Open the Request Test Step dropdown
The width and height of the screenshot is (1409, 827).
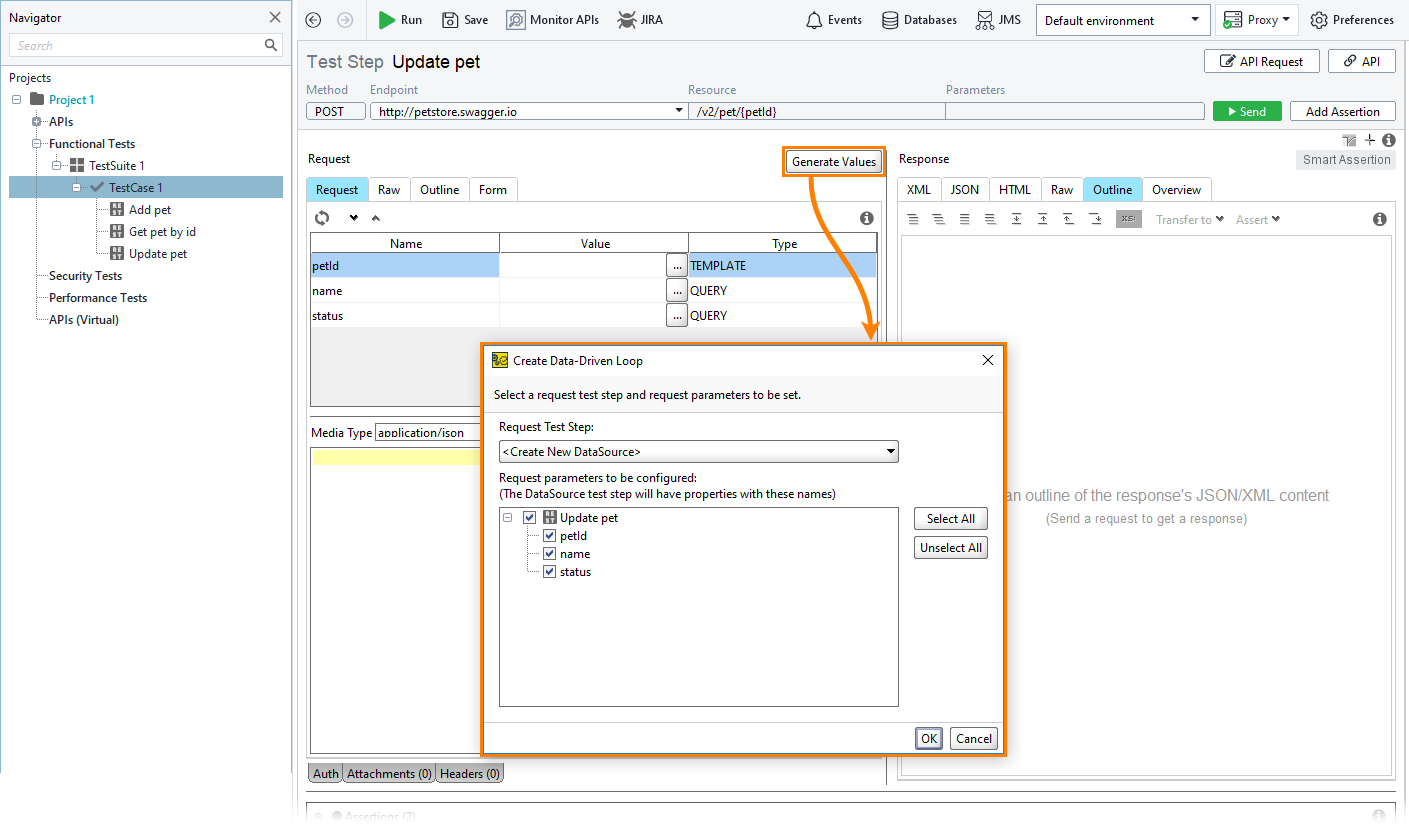(x=698, y=452)
